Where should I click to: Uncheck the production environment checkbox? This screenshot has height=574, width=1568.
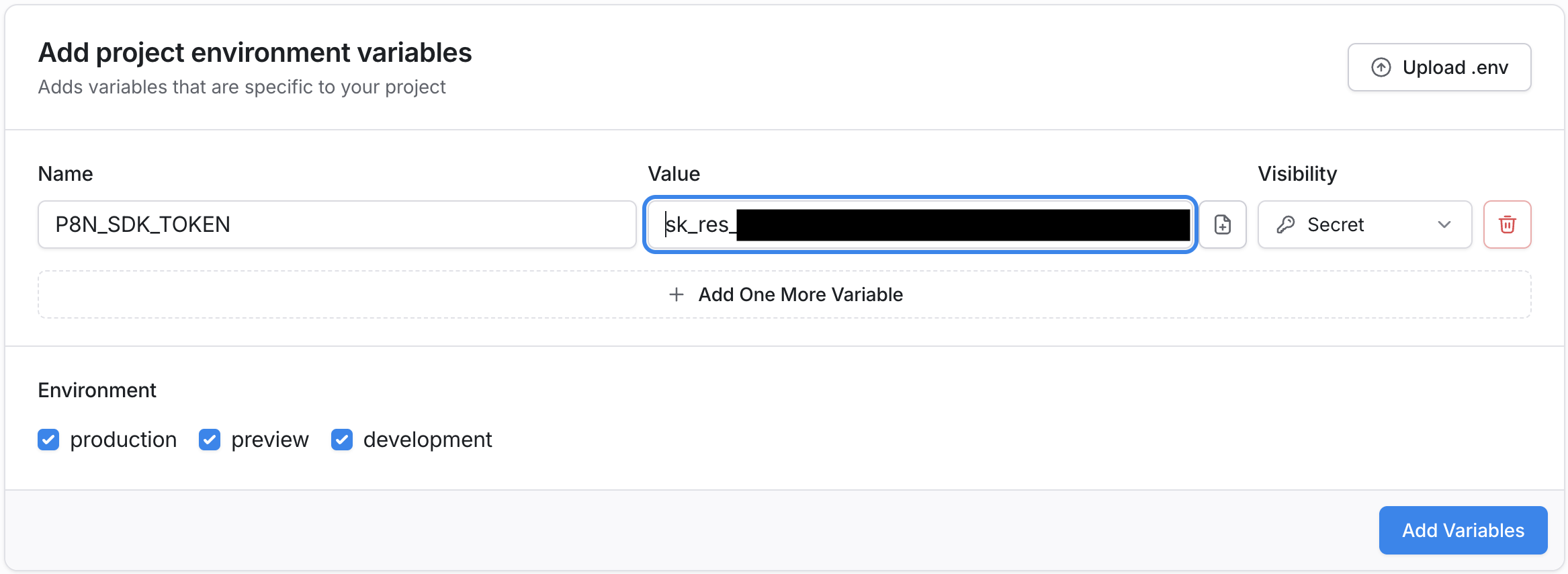48,440
